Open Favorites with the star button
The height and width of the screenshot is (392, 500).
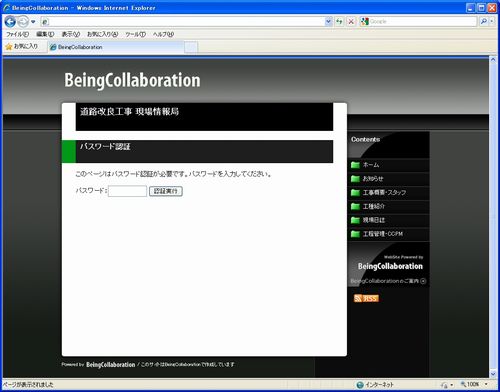pyautogui.click(x=21, y=47)
